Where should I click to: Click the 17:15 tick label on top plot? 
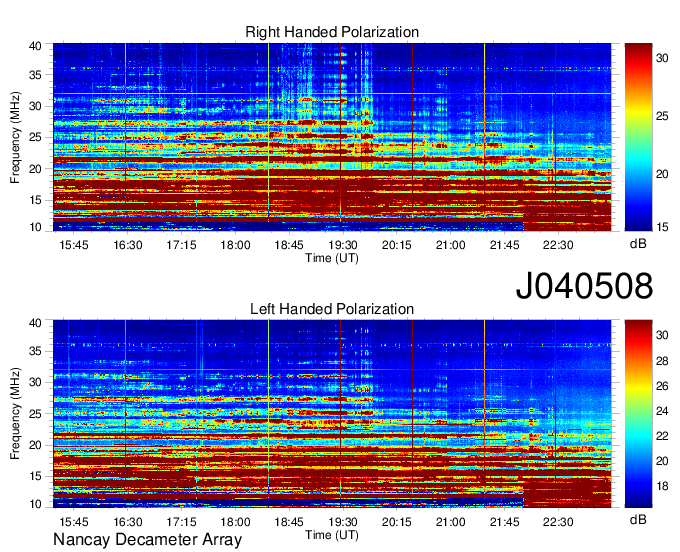tap(181, 245)
